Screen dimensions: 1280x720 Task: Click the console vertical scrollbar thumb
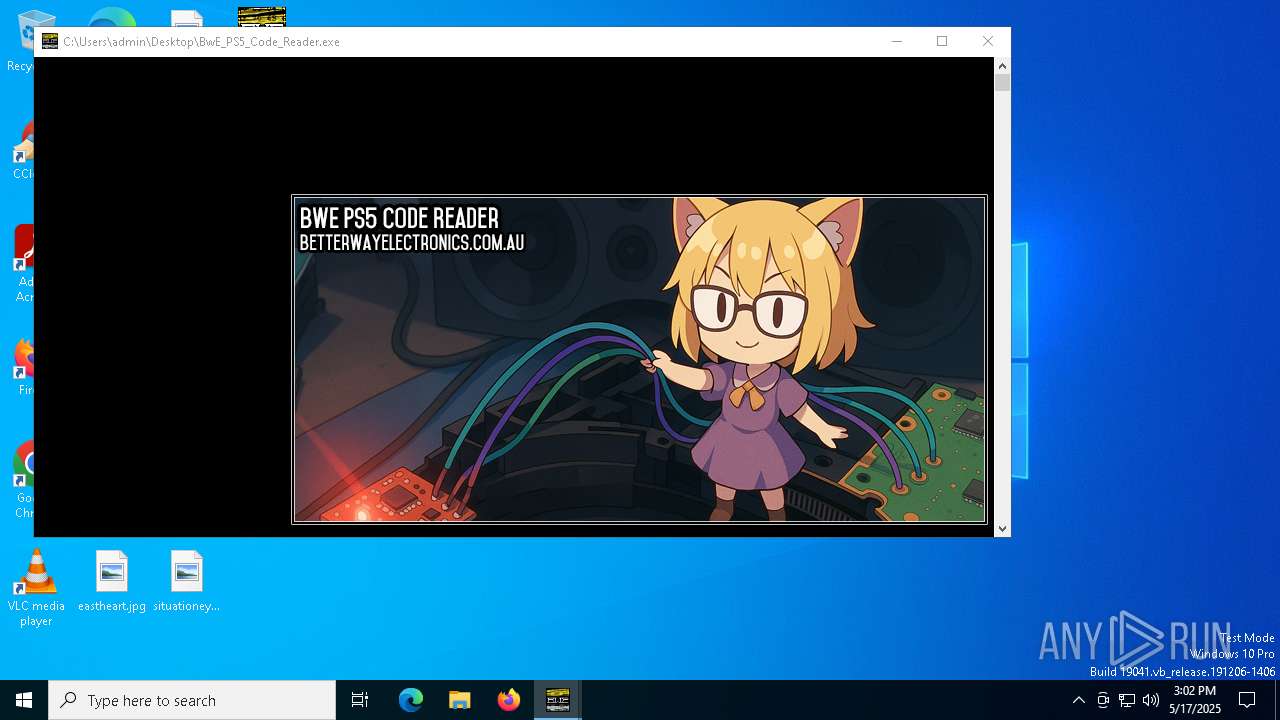(1002, 83)
